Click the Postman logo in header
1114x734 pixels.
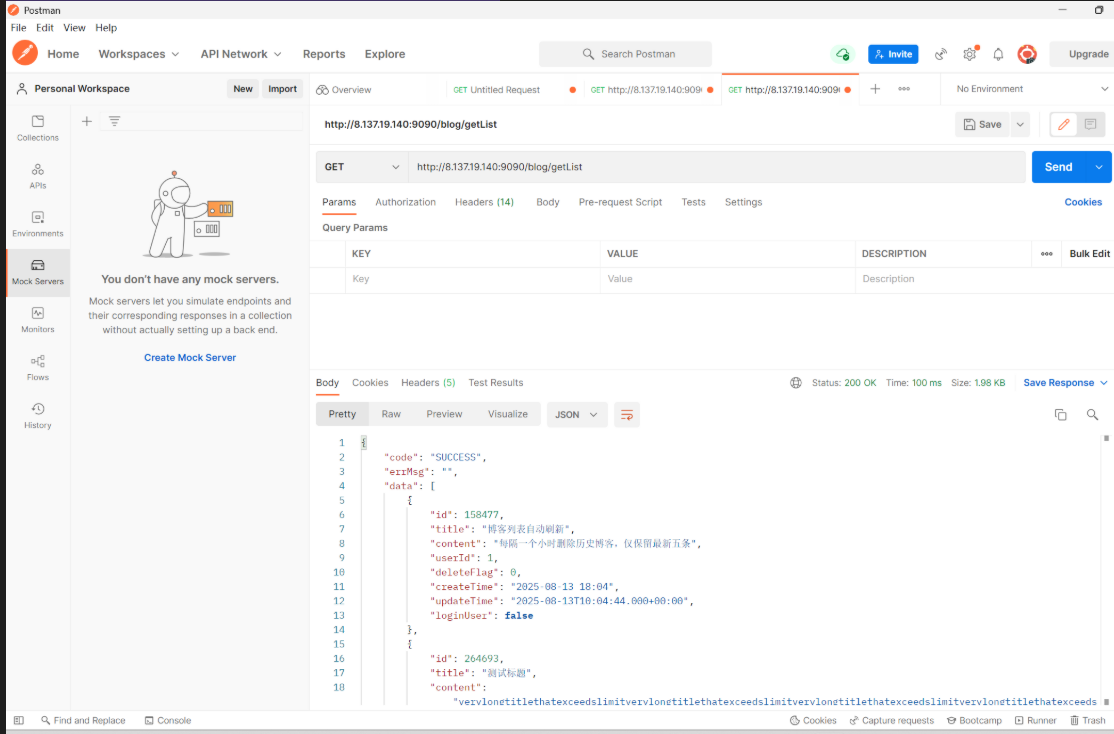tap(25, 53)
